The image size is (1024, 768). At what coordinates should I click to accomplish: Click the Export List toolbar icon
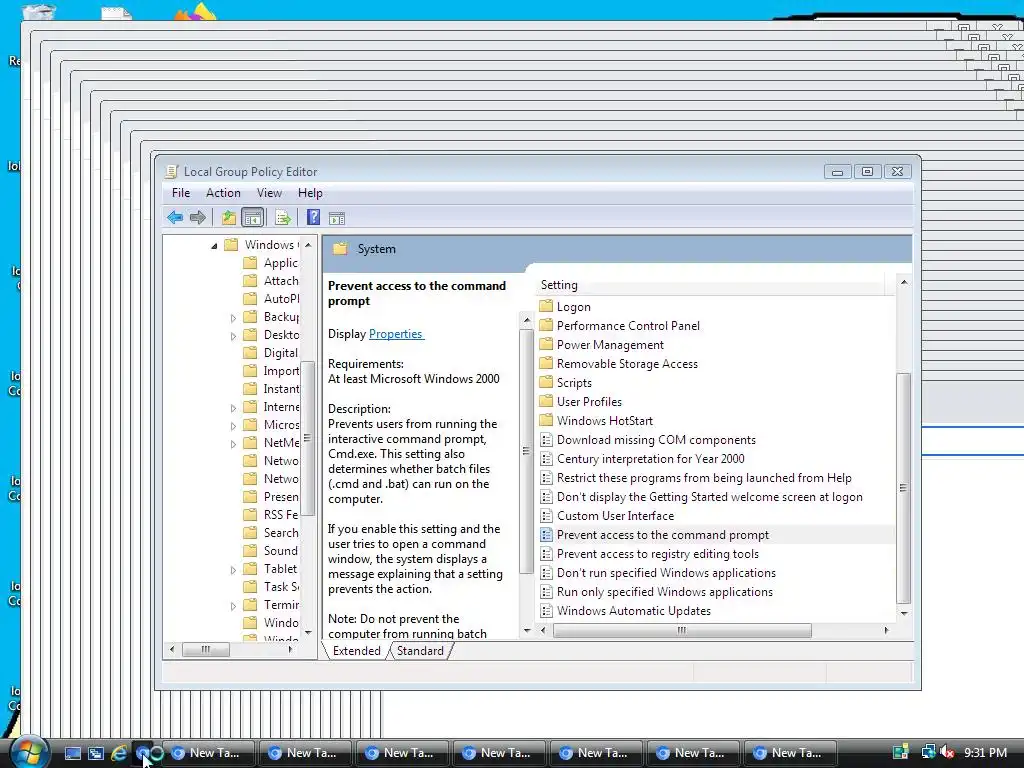point(282,217)
